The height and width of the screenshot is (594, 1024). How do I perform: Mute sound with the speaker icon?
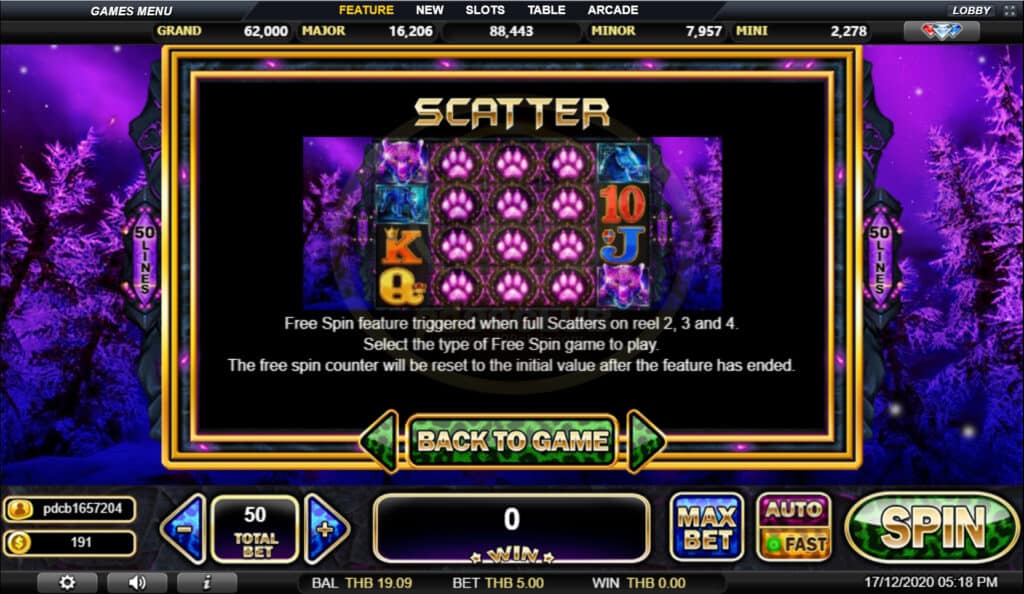point(137,582)
